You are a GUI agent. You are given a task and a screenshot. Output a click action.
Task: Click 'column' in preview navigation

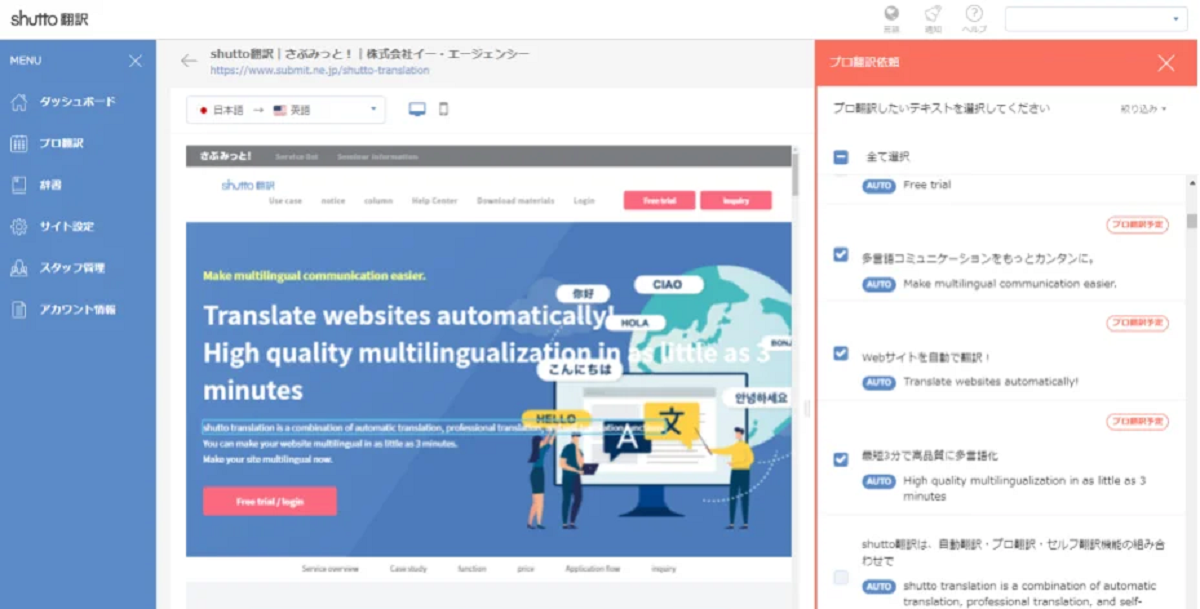point(378,201)
